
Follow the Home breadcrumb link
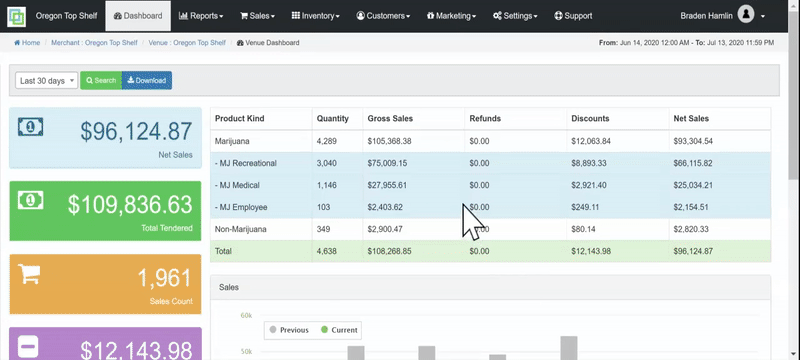tap(27, 43)
